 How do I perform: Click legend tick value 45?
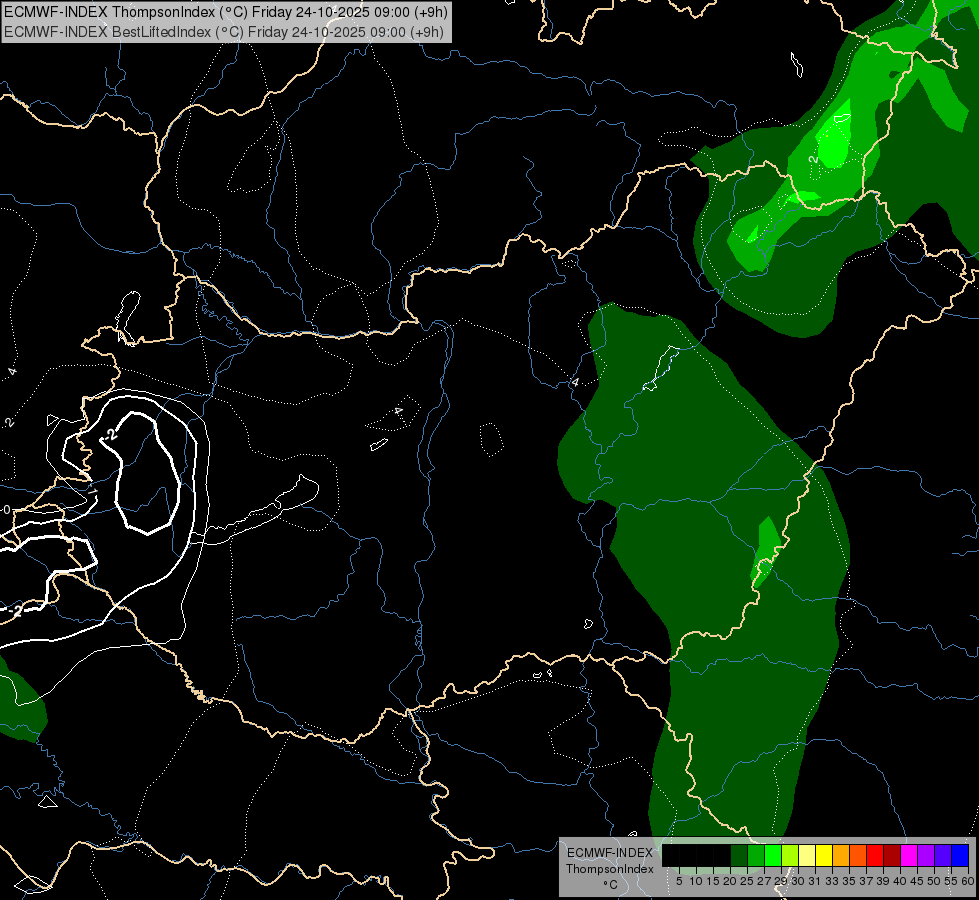point(917,881)
